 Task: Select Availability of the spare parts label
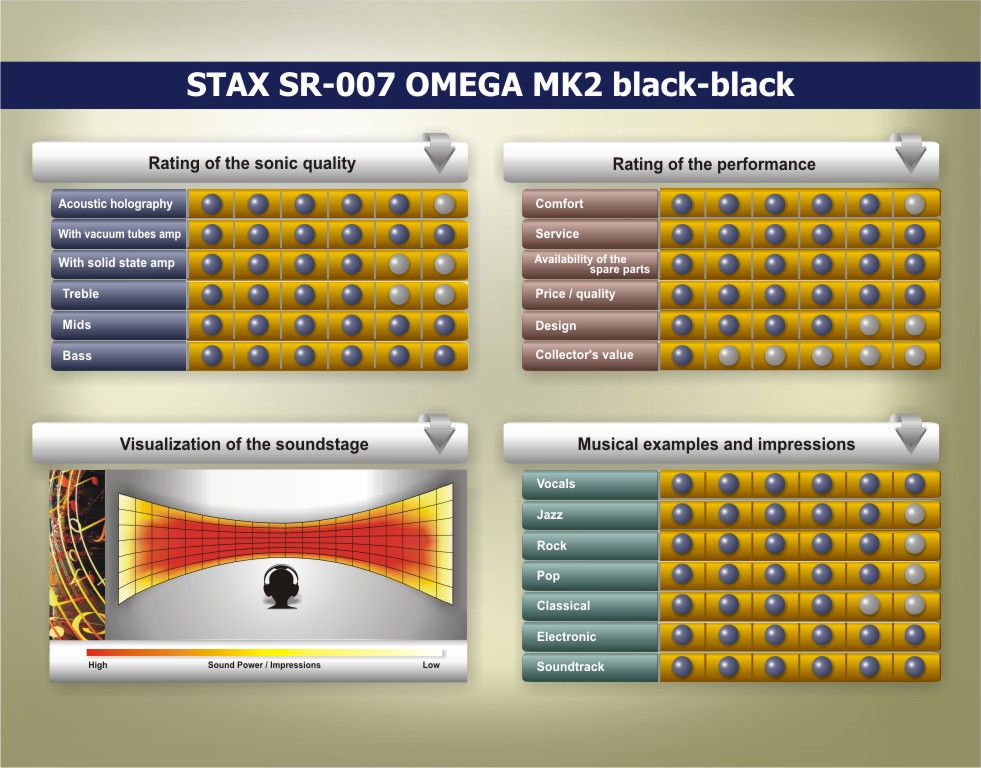coord(590,264)
